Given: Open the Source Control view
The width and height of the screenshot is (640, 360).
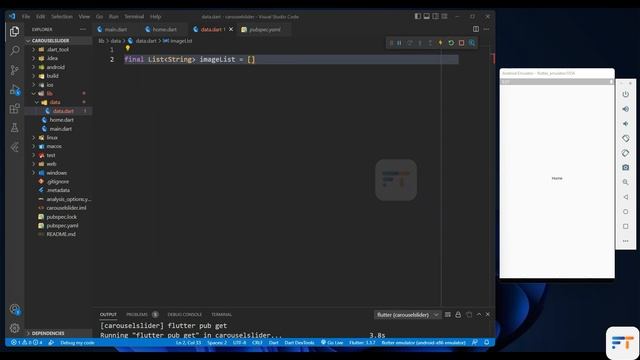Looking at the screenshot, I should pyautogui.click(x=14, y=70).
